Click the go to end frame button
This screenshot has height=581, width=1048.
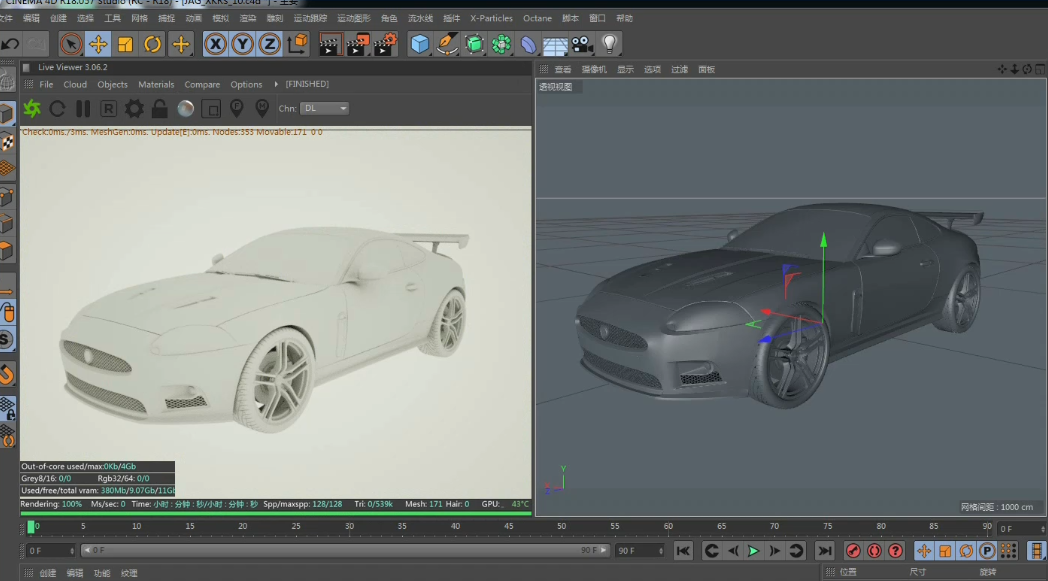tap(824, 551)
